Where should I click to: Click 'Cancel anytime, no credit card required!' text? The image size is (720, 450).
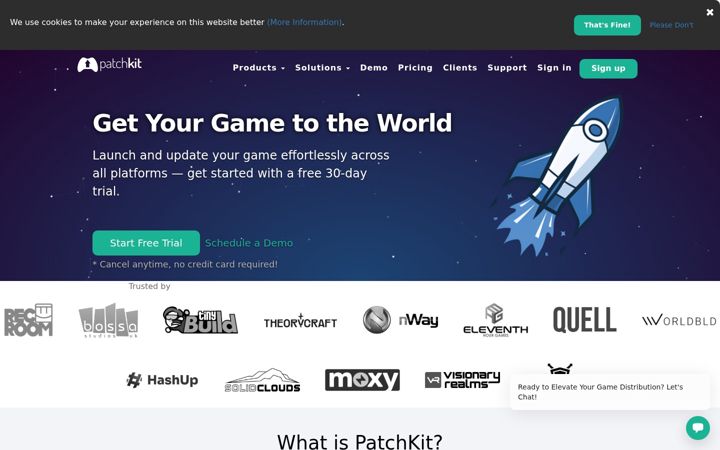point(185,264)
